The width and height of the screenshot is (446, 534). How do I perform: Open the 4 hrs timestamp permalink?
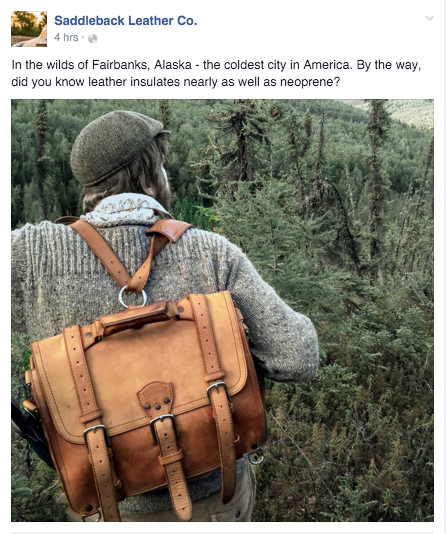click(66, 37)
